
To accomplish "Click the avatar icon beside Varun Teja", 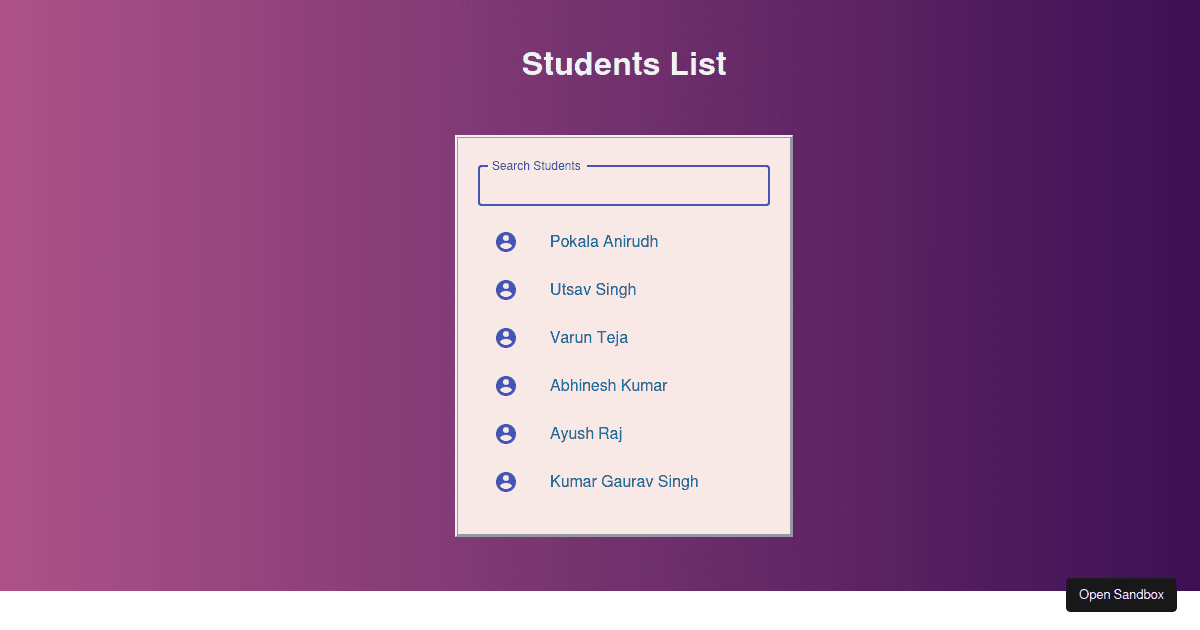I will tap(506, 337).
